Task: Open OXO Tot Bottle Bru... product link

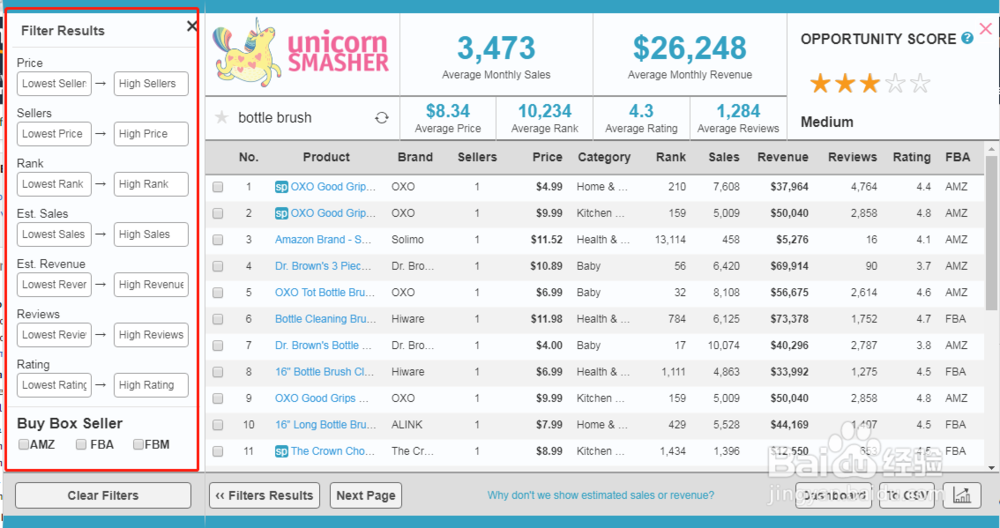Action: 325,293
